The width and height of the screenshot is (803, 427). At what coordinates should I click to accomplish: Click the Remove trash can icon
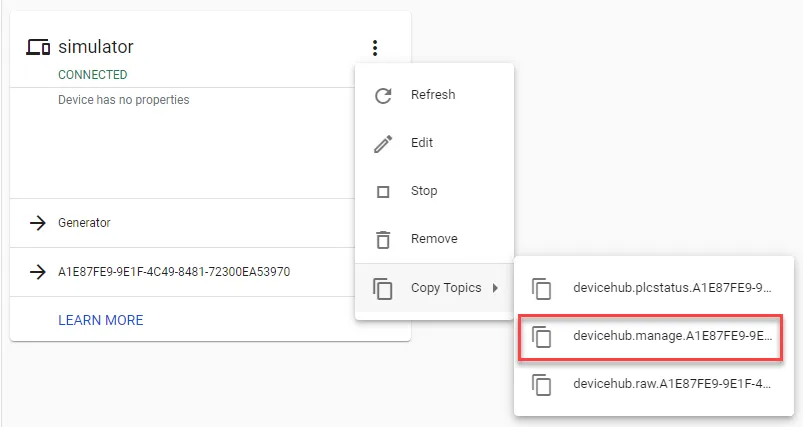pyautogui.click(x=383, y=240)
